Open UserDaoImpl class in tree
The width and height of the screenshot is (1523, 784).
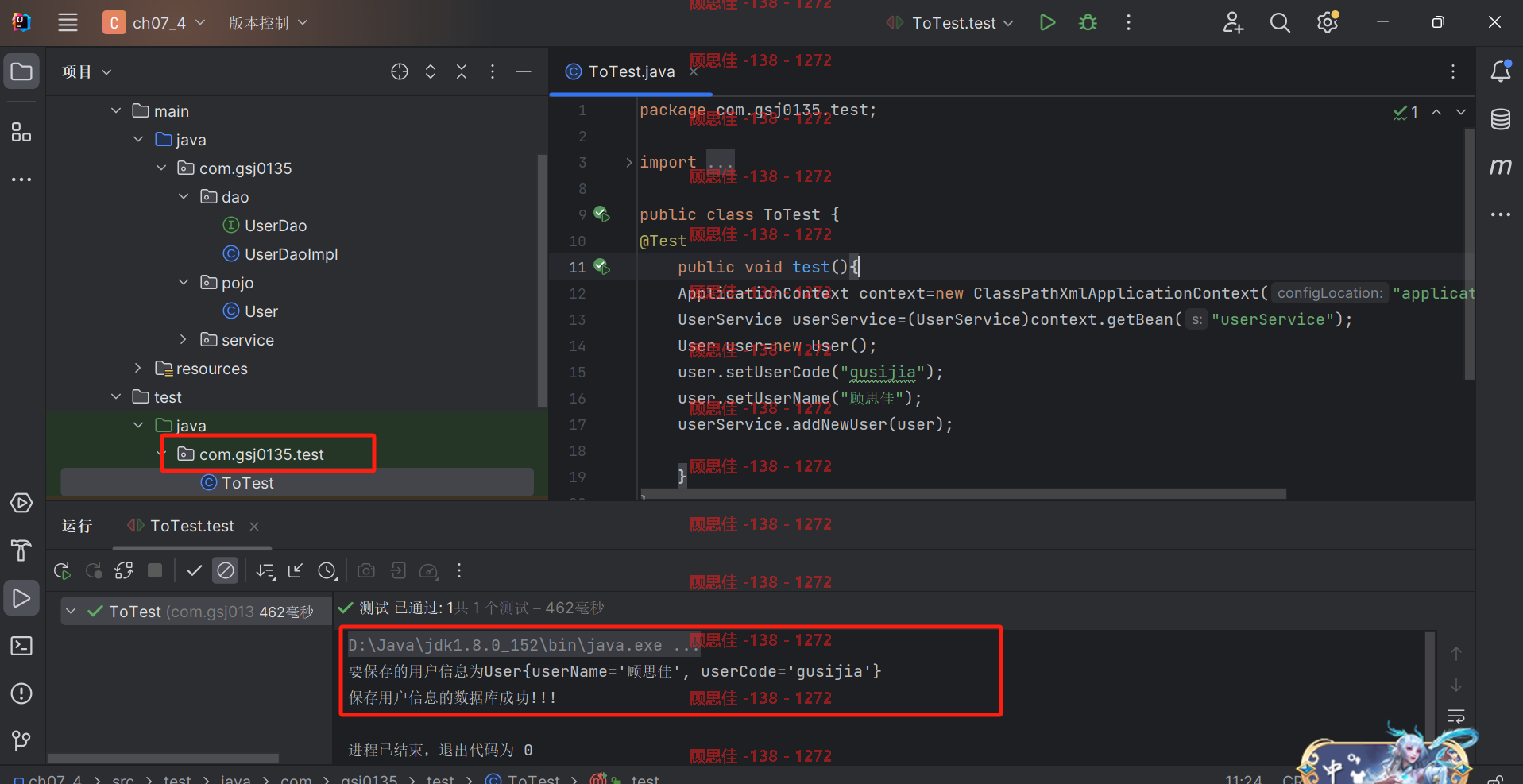(280, 254)
